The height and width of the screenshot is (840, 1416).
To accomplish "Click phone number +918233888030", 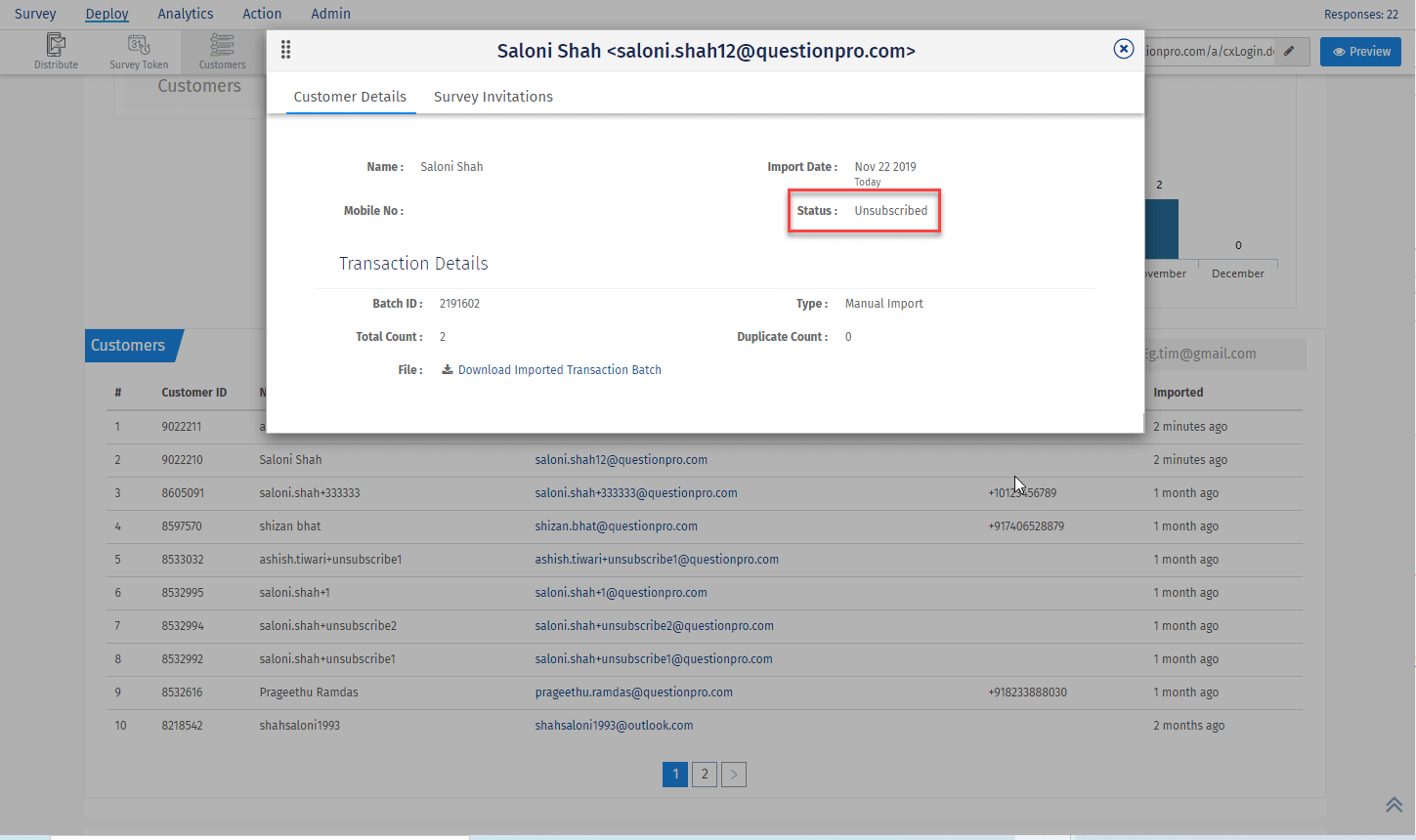I will click(x=1028, y=692).
